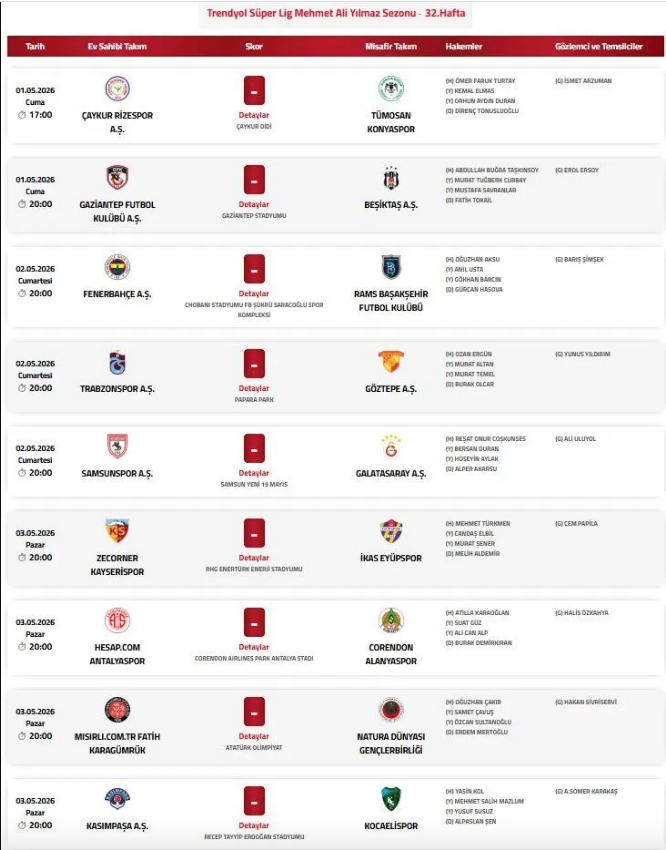Click the Fenerbahçe team logo

pyautogui.click(x=117, y=267)
